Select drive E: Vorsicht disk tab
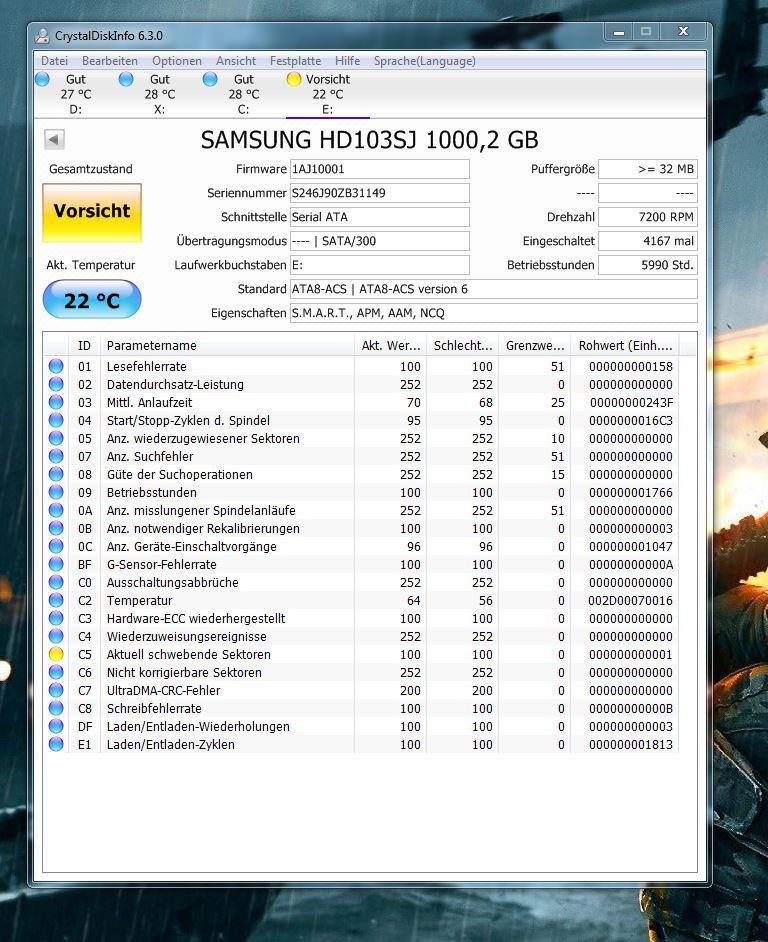This screenshot has height=942, width=768. 328,94
